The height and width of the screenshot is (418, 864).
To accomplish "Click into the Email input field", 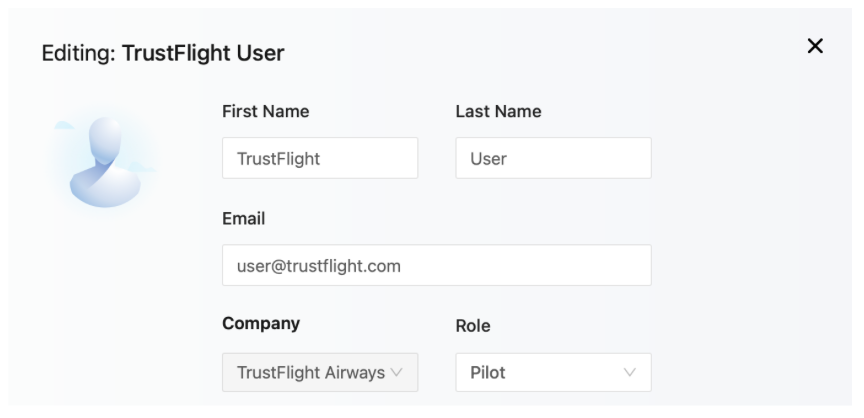I will [x=436, y=266].
